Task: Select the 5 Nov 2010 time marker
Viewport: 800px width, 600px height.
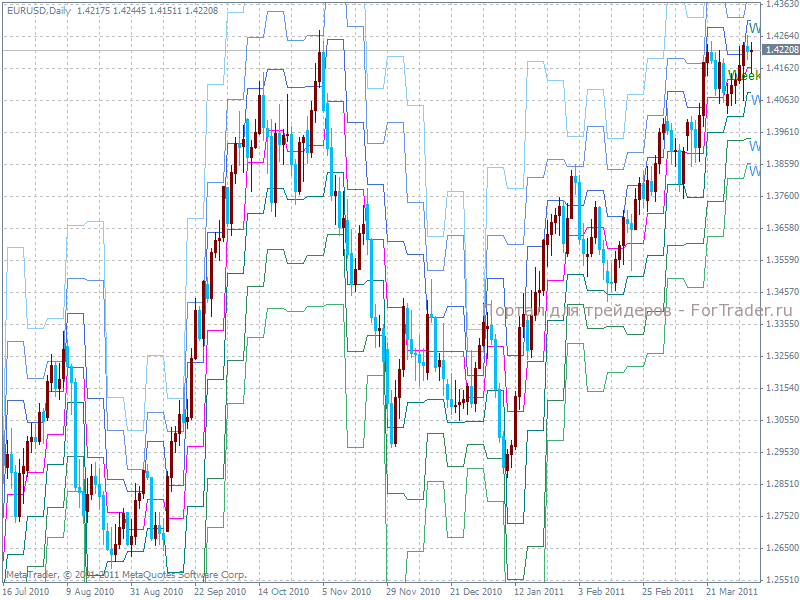Action: [x=346, y=591]
